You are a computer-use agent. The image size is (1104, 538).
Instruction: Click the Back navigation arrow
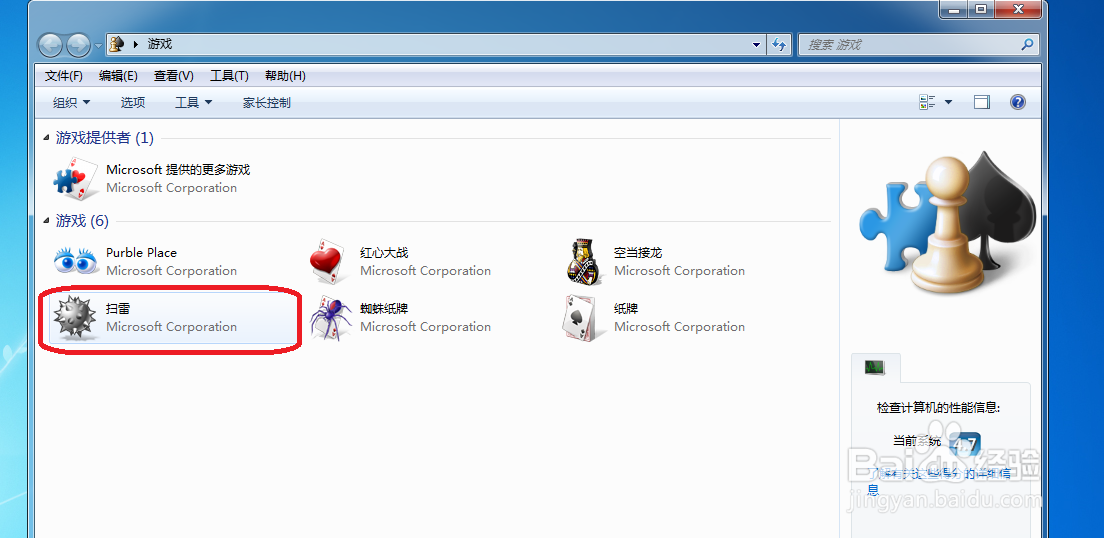51,45
